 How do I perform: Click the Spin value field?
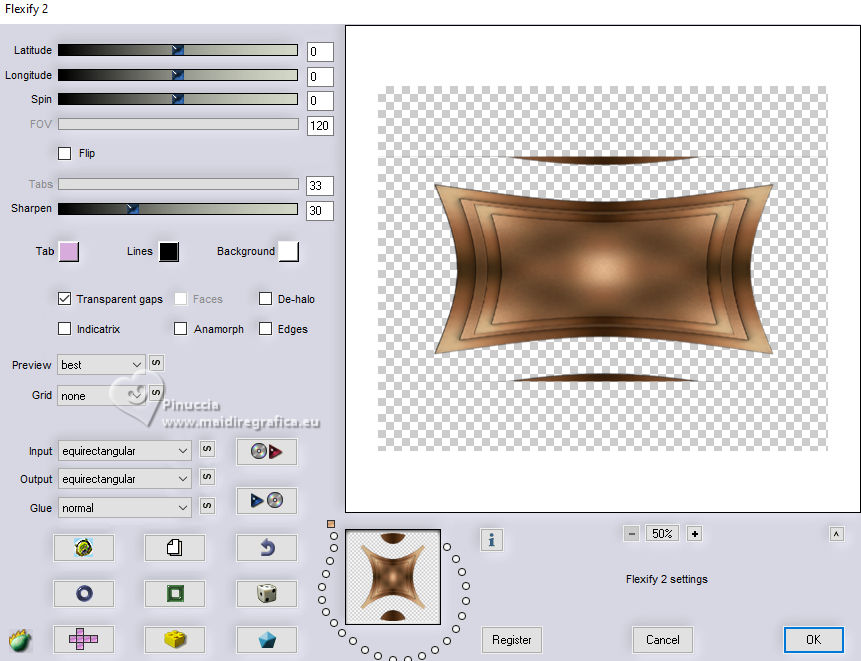click(x=320, y=100)
